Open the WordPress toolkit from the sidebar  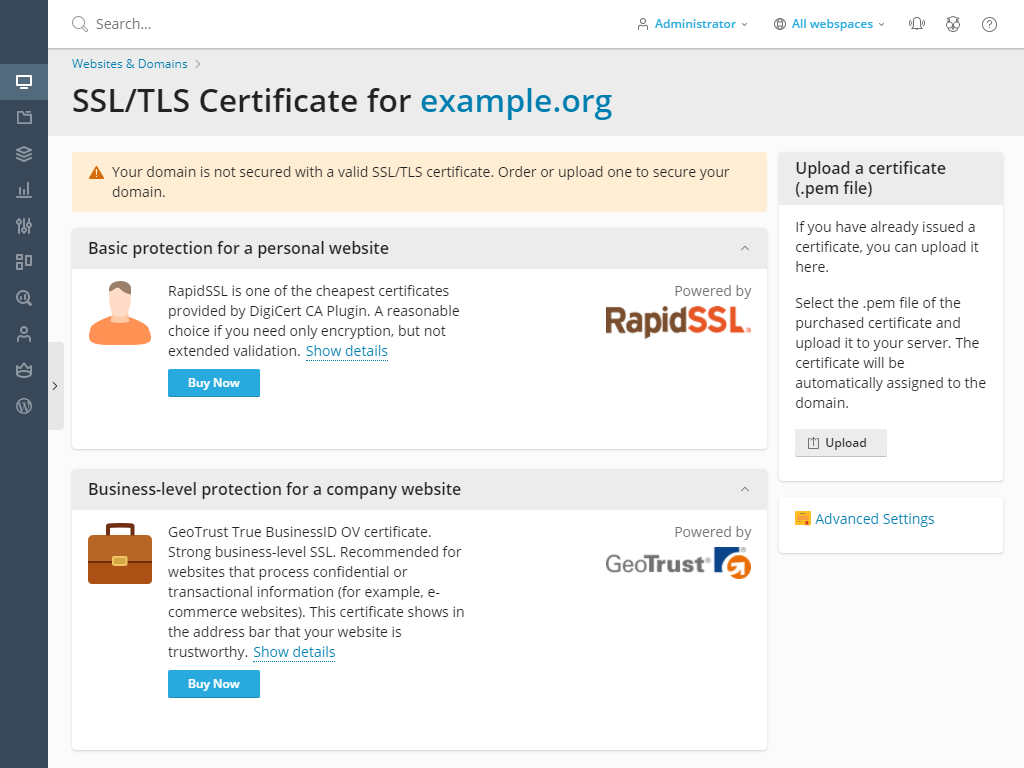click(x=24, y=406)
